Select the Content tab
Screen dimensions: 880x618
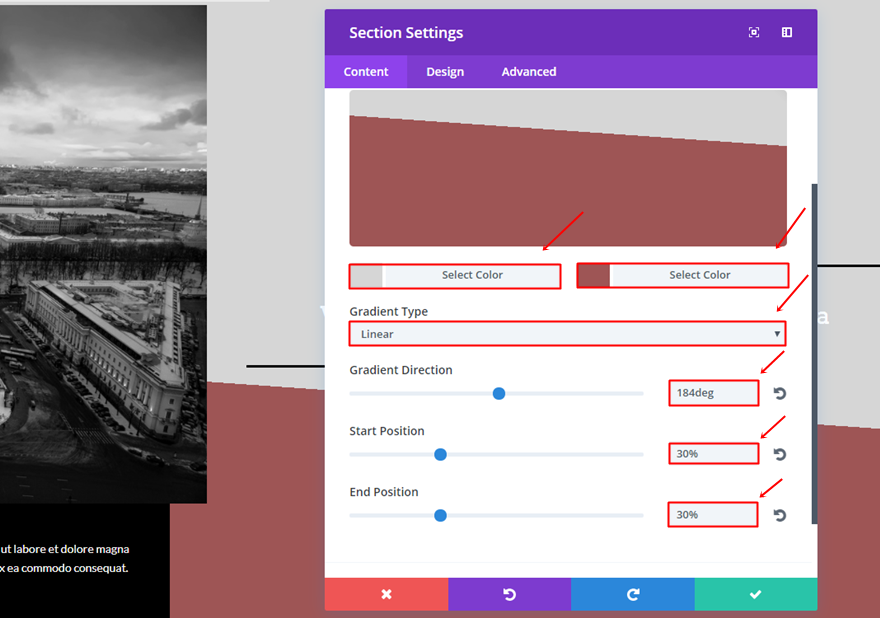[366, 72]
